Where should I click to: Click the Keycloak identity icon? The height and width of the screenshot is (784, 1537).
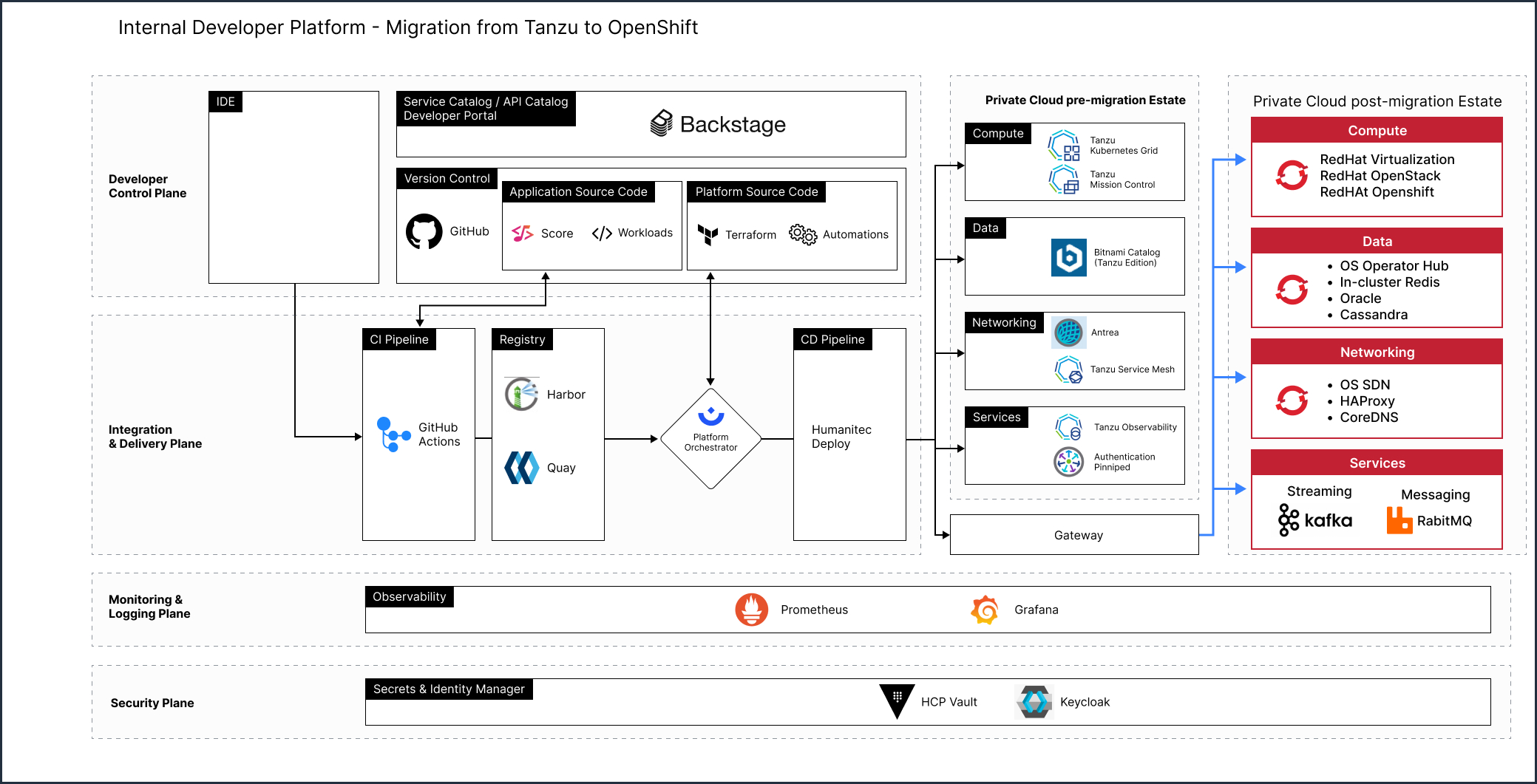[1034, 701]
